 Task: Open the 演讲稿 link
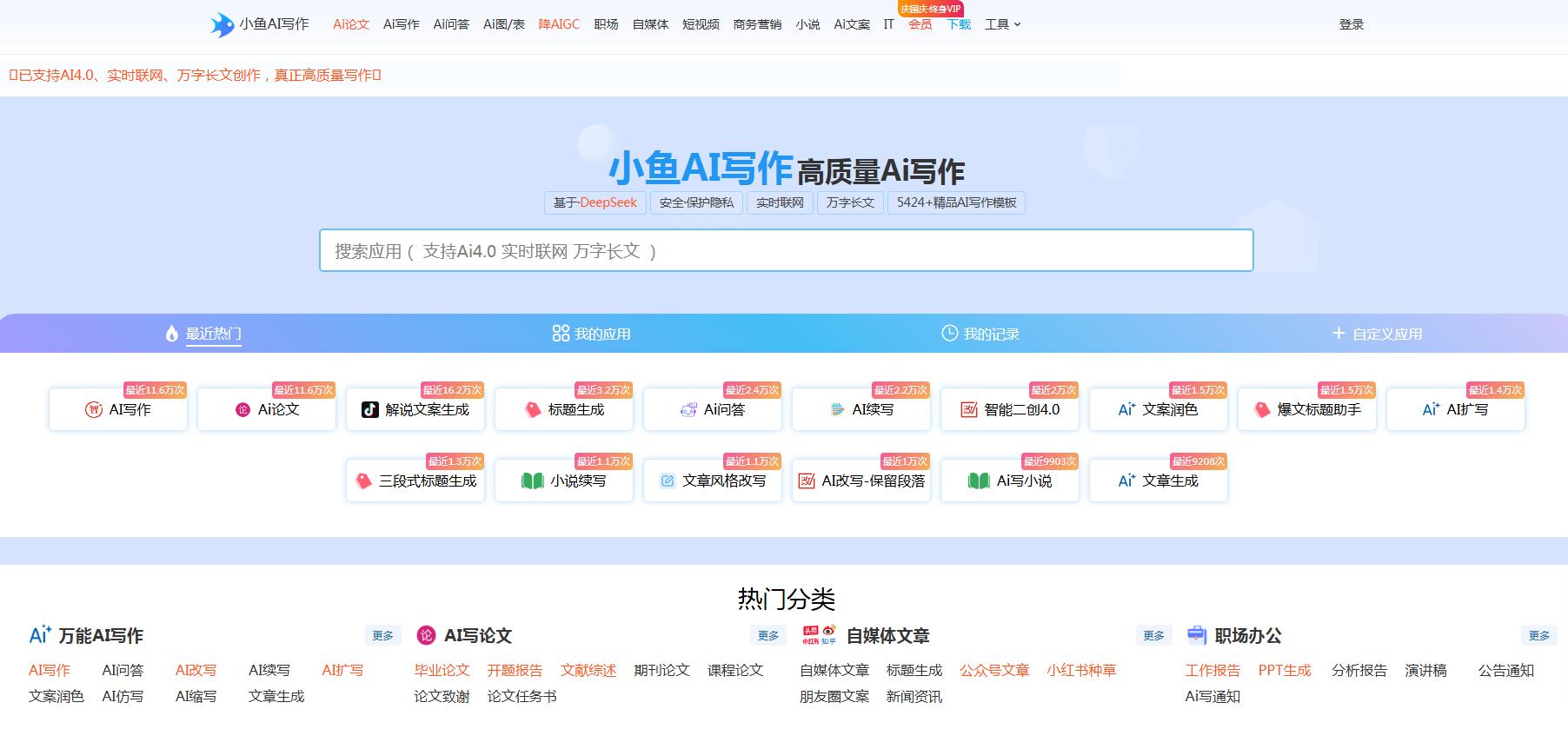point(1425,670)
